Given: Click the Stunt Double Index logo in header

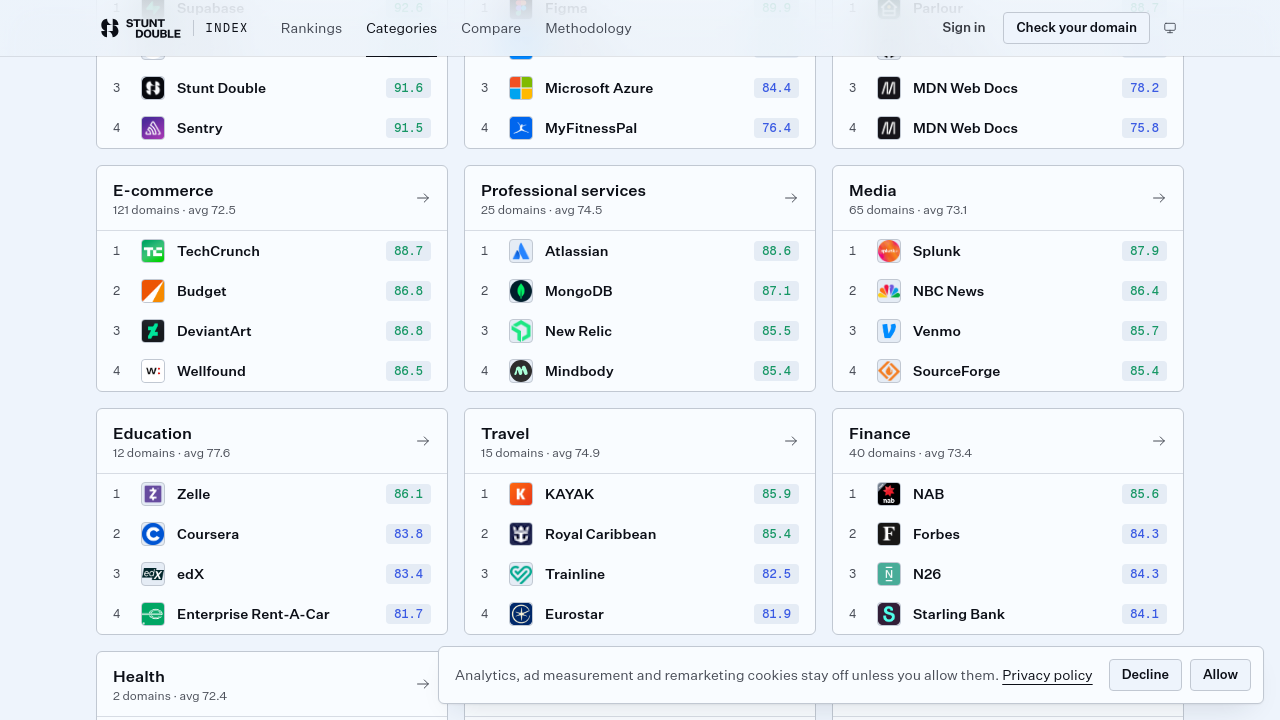Looking at the screenshot, I should [174, 28].
